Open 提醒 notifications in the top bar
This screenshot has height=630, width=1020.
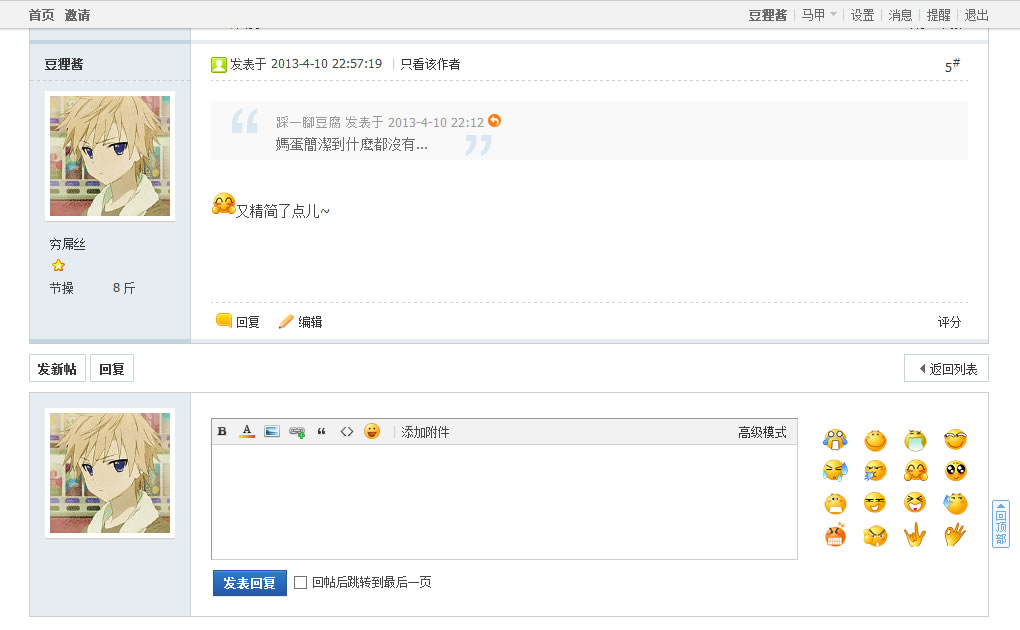(938, 15)
